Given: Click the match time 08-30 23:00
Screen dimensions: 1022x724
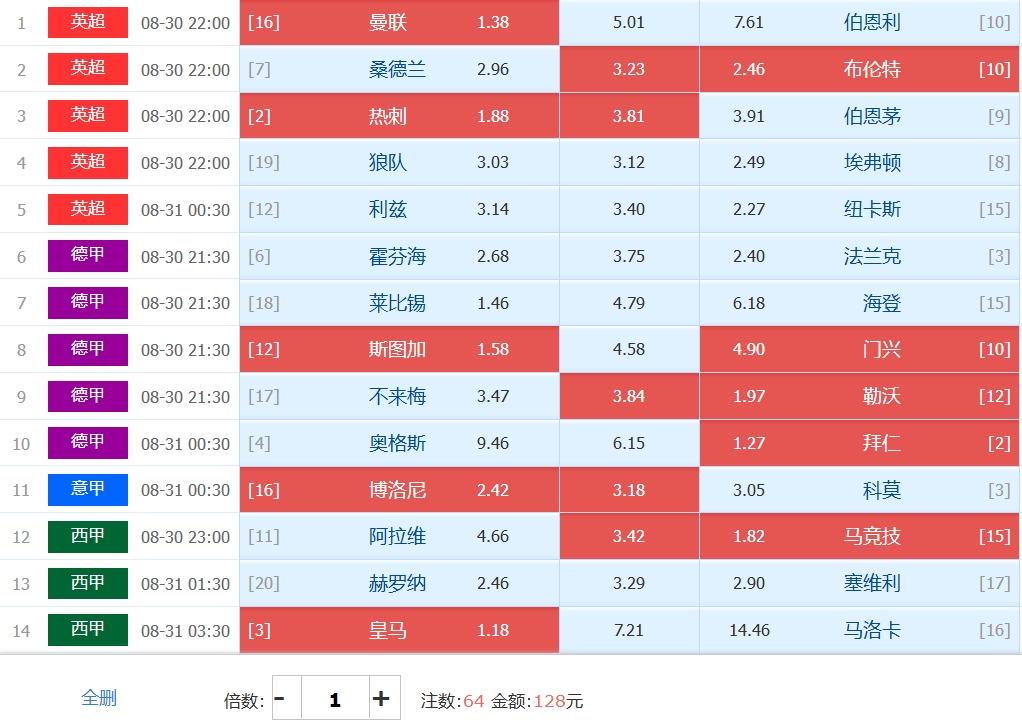Looking at the screenshot, I should pos(185,537).
